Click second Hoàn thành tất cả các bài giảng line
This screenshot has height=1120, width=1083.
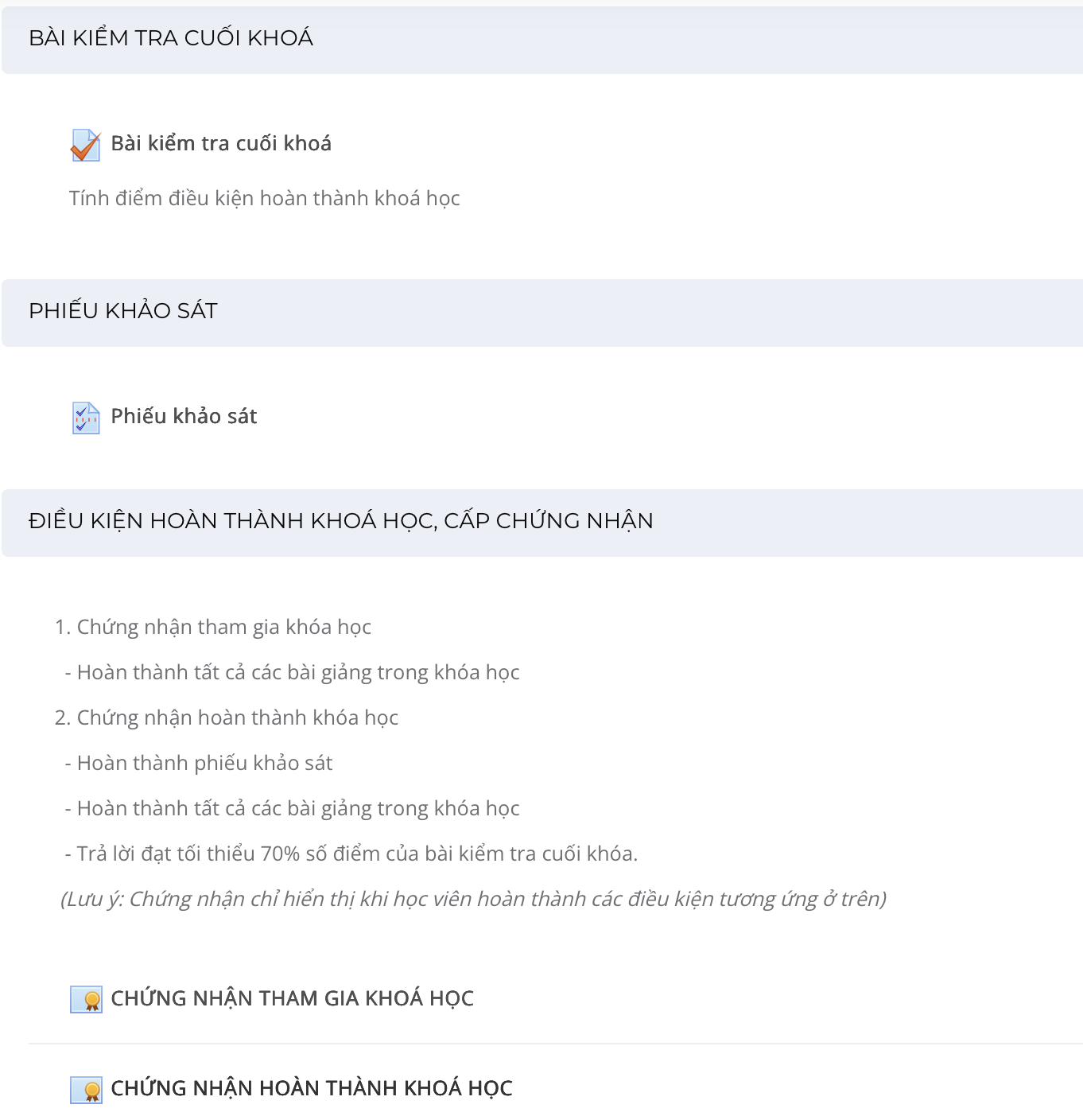coord(292,809)
